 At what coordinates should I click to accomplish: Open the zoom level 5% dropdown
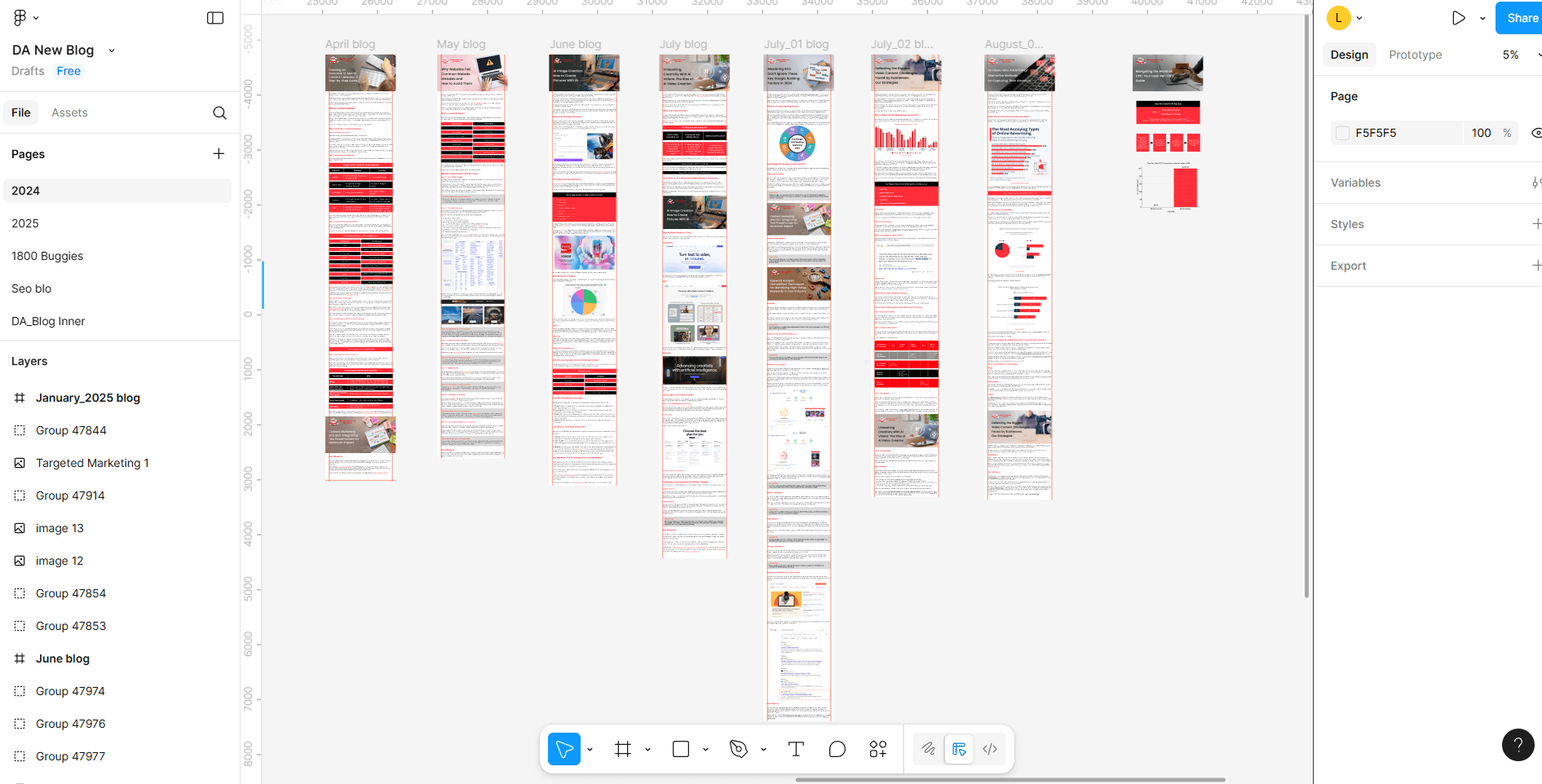point(1518,55)
